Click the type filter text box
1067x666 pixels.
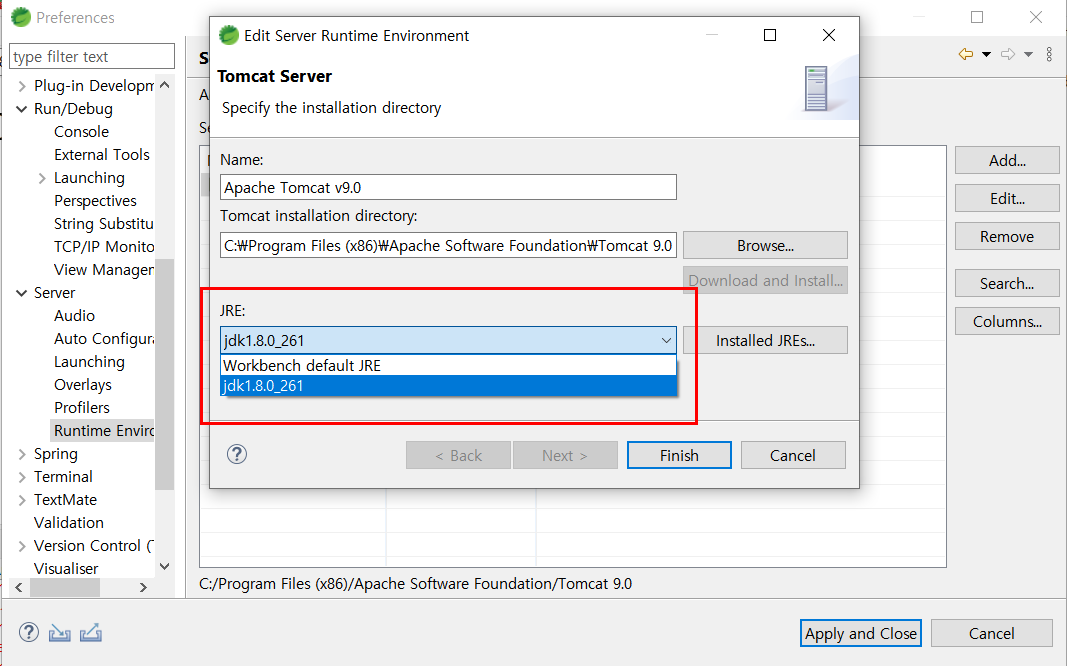92,56
